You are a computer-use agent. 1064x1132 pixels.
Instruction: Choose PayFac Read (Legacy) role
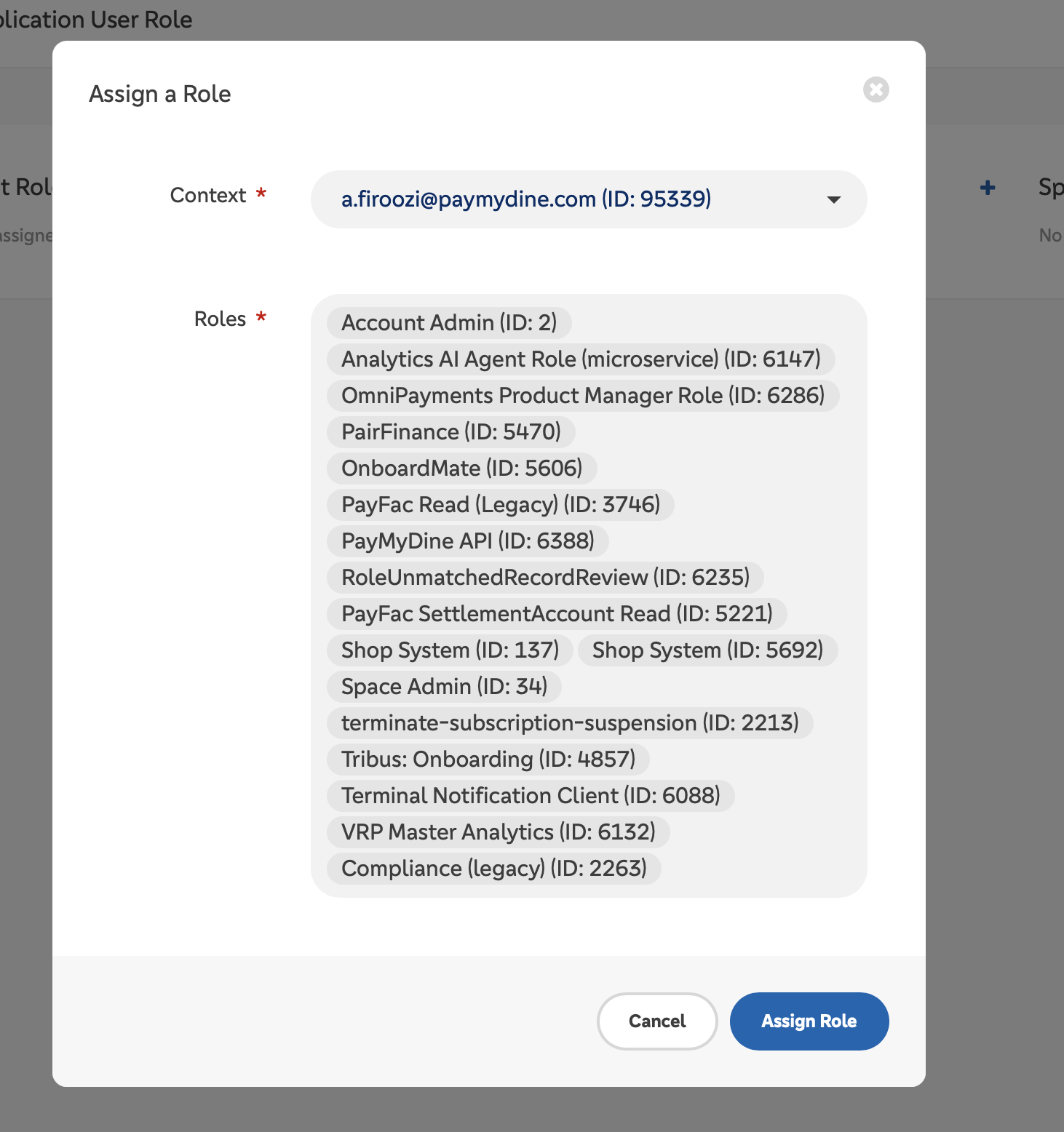501,504
